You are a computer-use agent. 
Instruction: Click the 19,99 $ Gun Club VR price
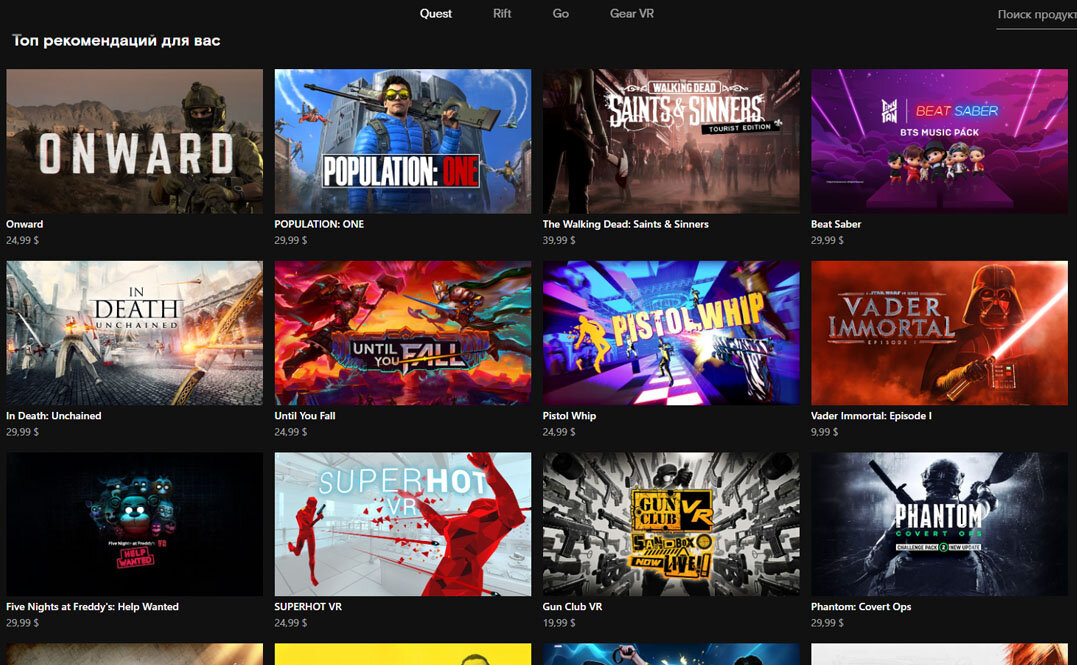tap(559, 623)
